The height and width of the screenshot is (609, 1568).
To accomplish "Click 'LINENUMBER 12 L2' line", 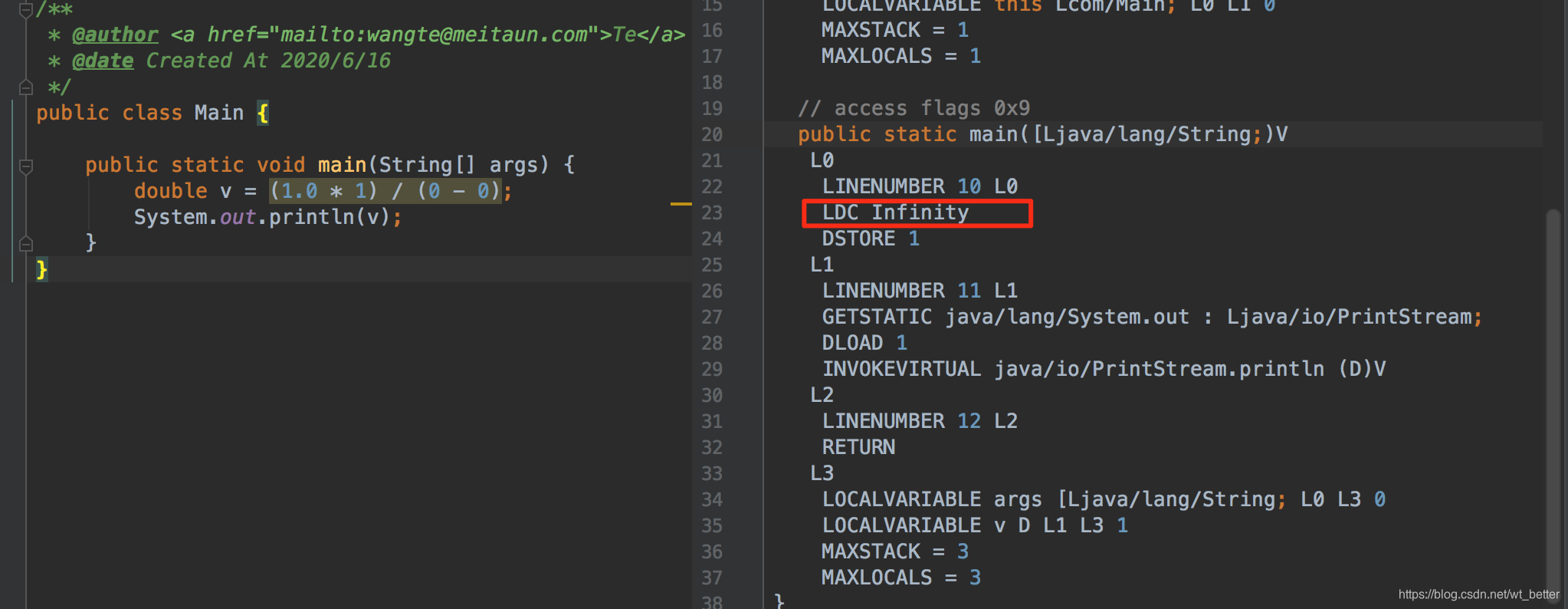I will pos(920,421).
